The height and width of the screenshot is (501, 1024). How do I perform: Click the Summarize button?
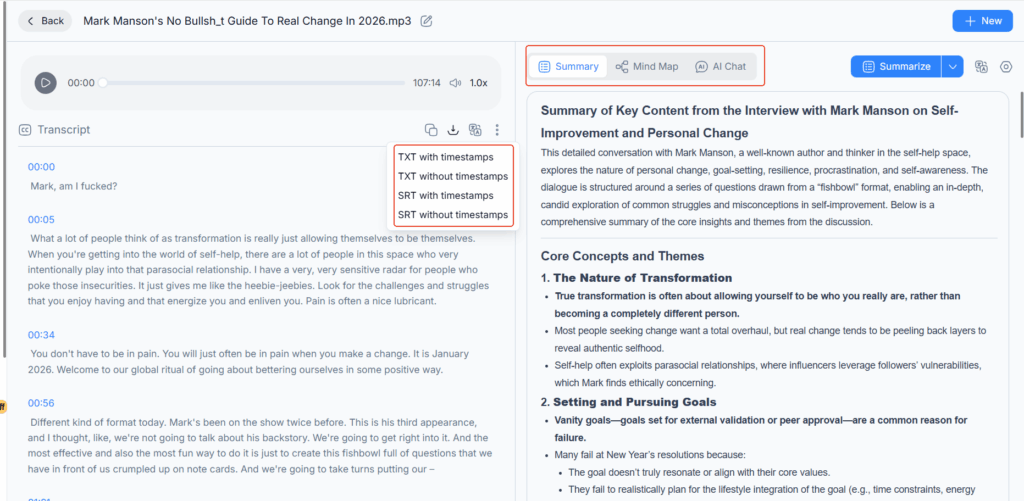pos(896,67)
